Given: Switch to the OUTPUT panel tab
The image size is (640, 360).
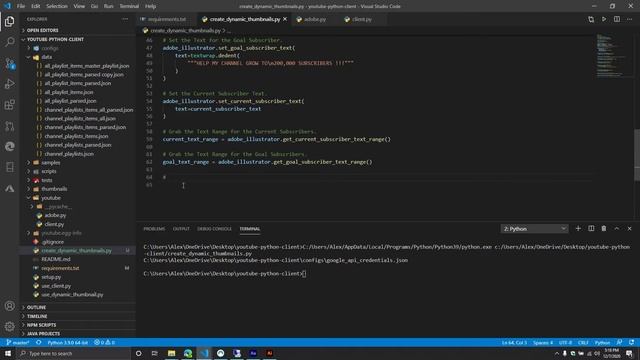Looking at the screenshot, I should click(181, 229).
